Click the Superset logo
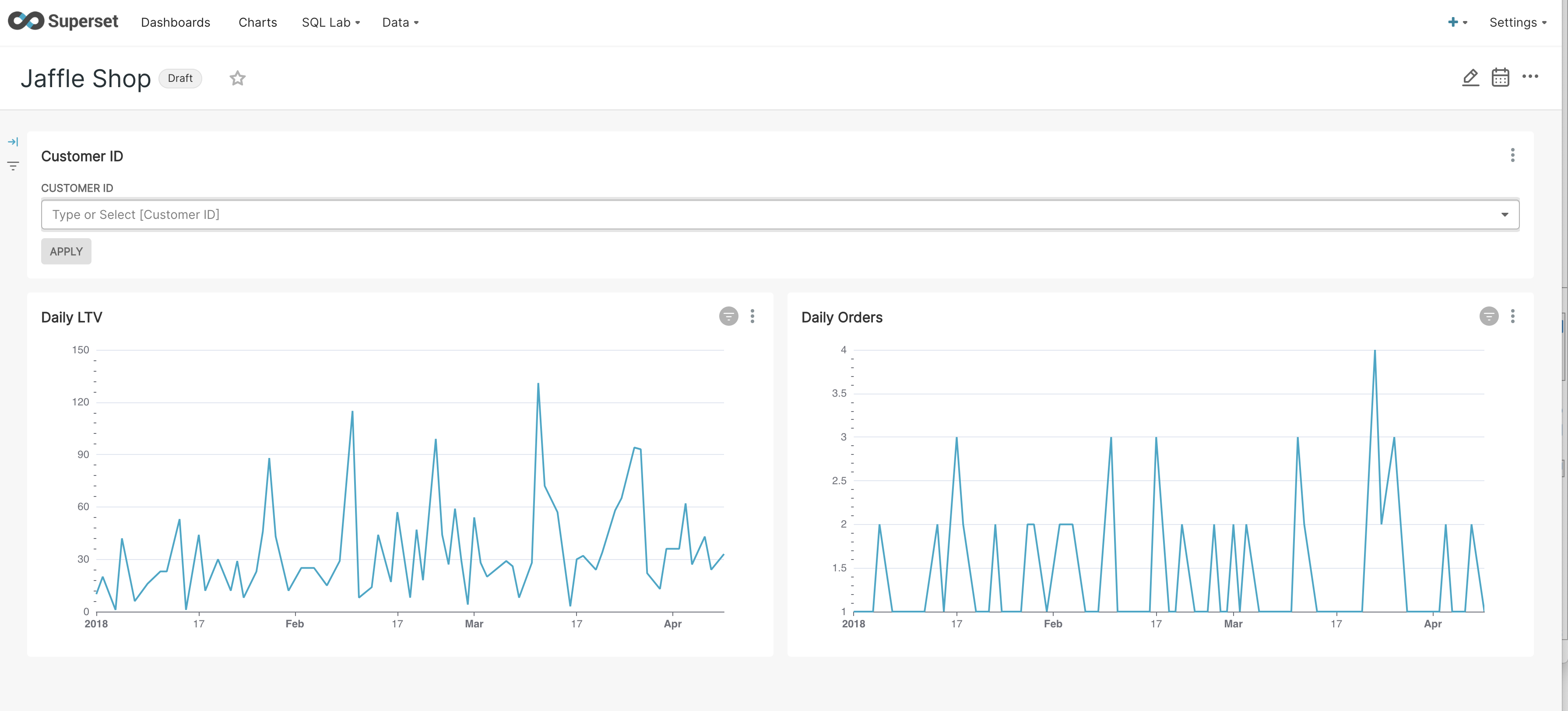Image resolution: width=1568 pixels, height=711 pixels. tap(63, 21)
